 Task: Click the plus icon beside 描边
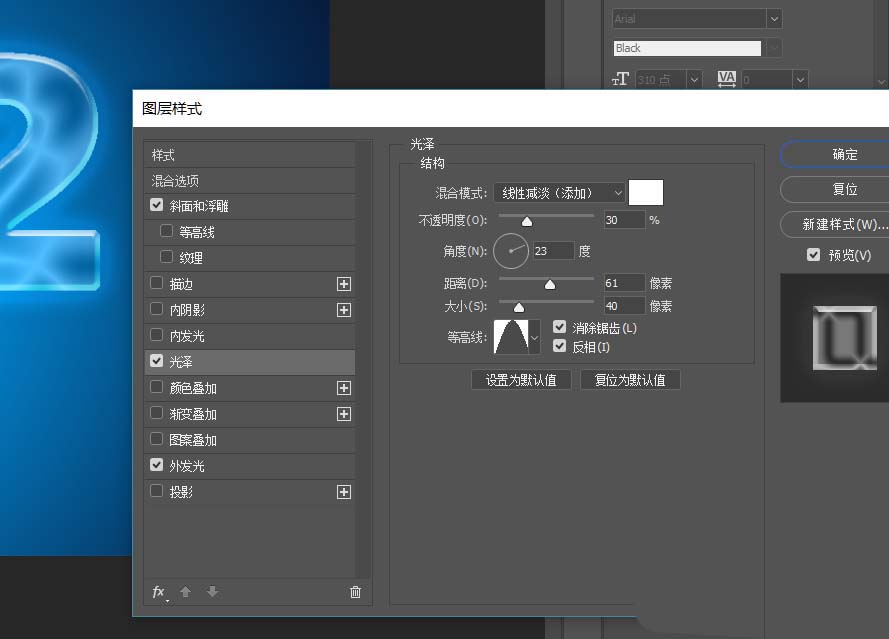[x=344, y=284]
